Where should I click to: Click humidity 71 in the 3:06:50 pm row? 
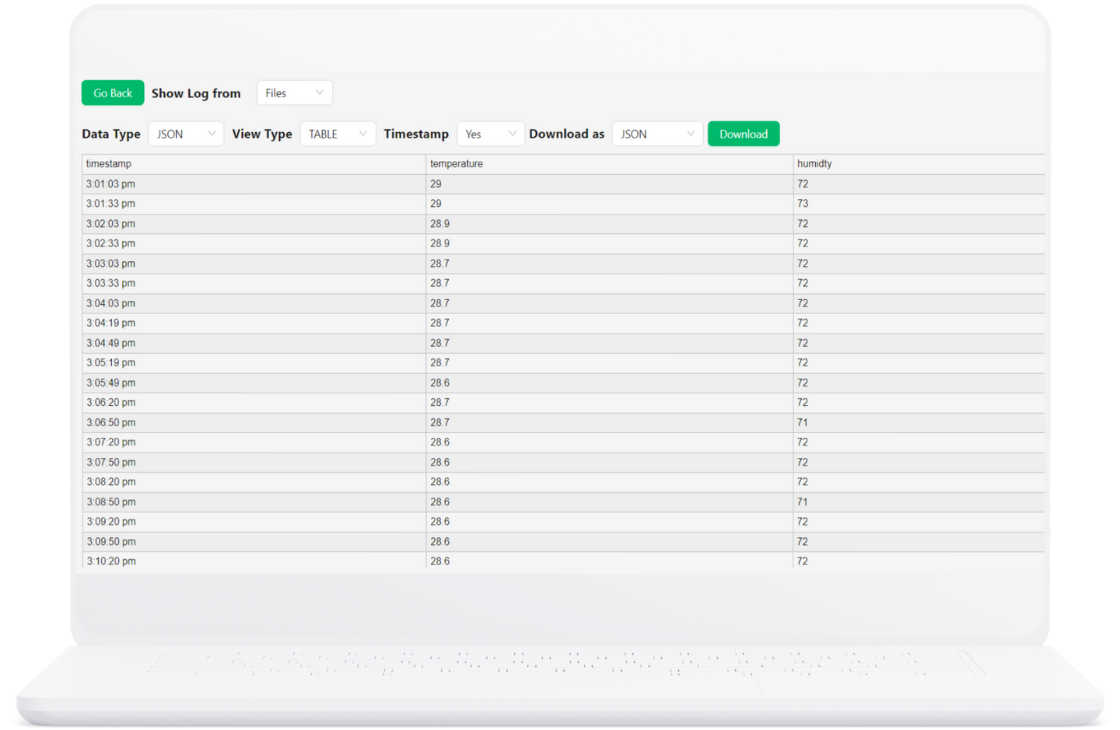tap(919, 423)
